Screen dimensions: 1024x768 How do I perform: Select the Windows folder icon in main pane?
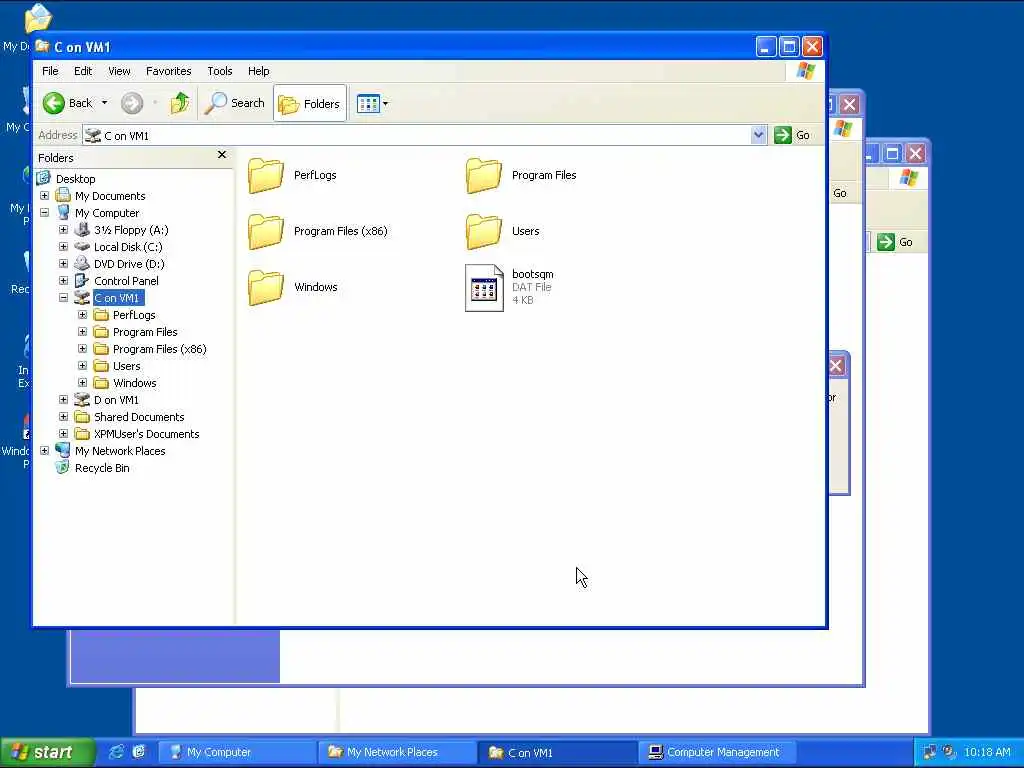[265, 287]
